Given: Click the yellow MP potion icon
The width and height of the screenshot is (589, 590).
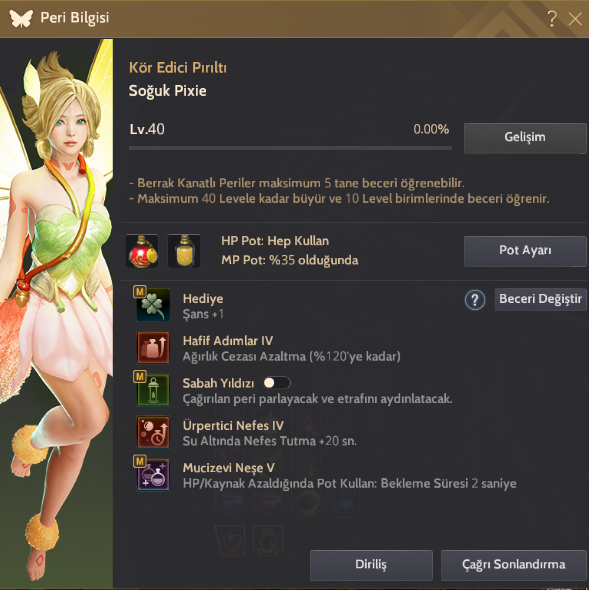Looking at the screenshot, I should (184, 251).
